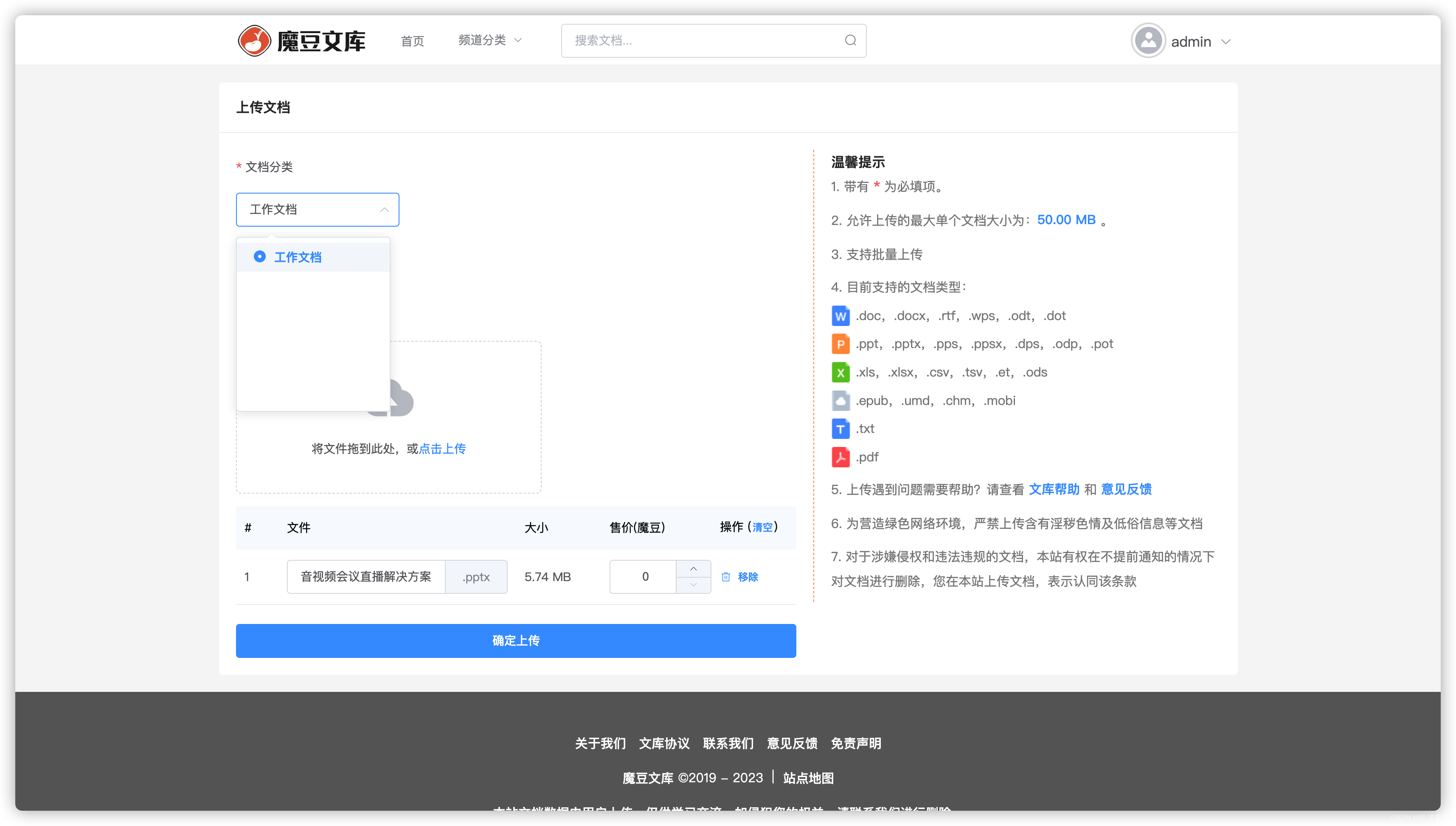1456x826 pixels.
Task: Click the blue Word document type icon
Action: pyautogui.click(x=840, y=316)
